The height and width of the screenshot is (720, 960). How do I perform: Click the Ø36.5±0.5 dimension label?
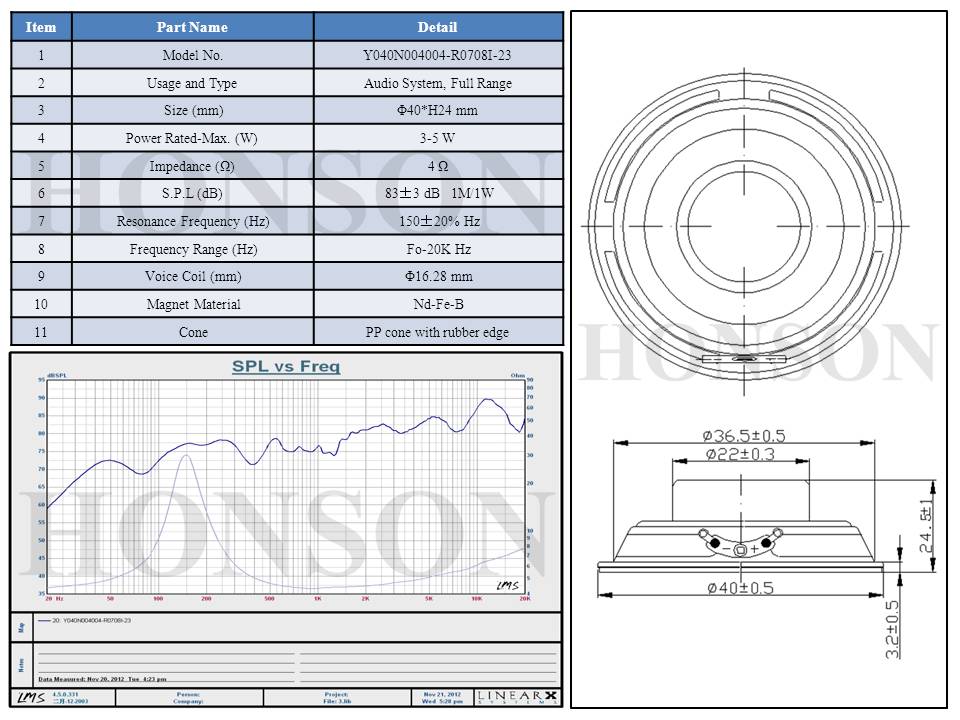pyautogui.click(x=743, y=435)
